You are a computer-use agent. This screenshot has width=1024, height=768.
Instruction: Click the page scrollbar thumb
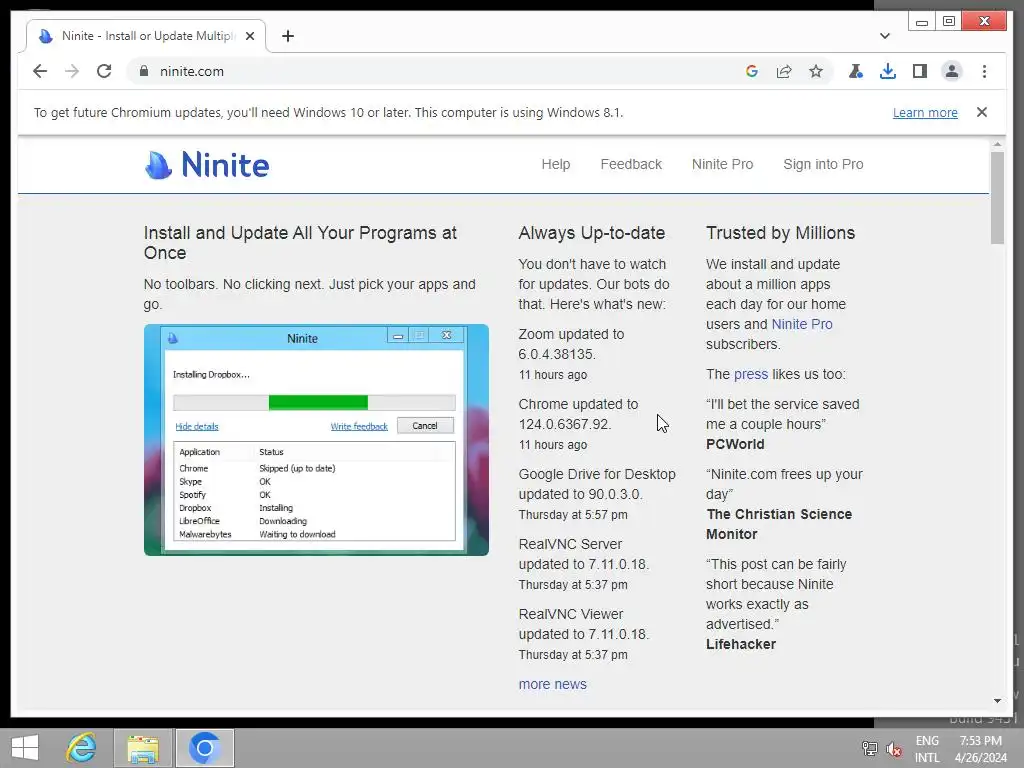point(997,197)
